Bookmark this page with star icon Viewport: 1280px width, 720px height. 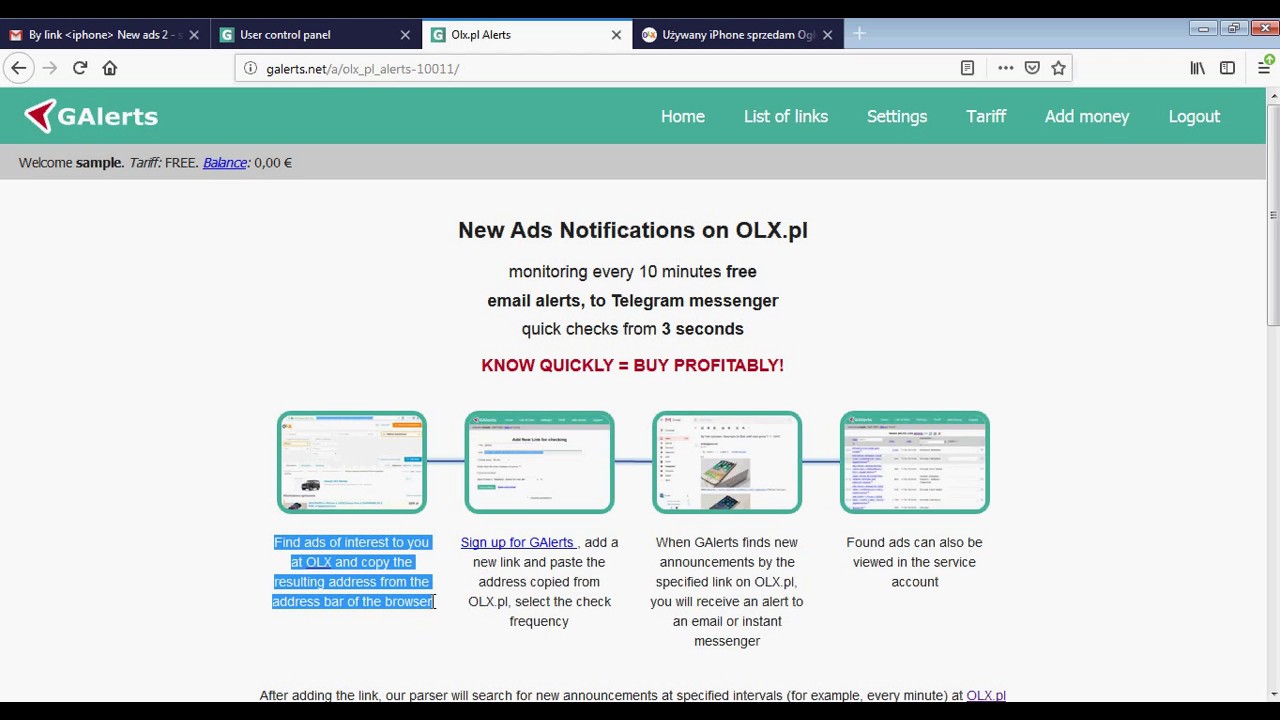click(1058, 68)
